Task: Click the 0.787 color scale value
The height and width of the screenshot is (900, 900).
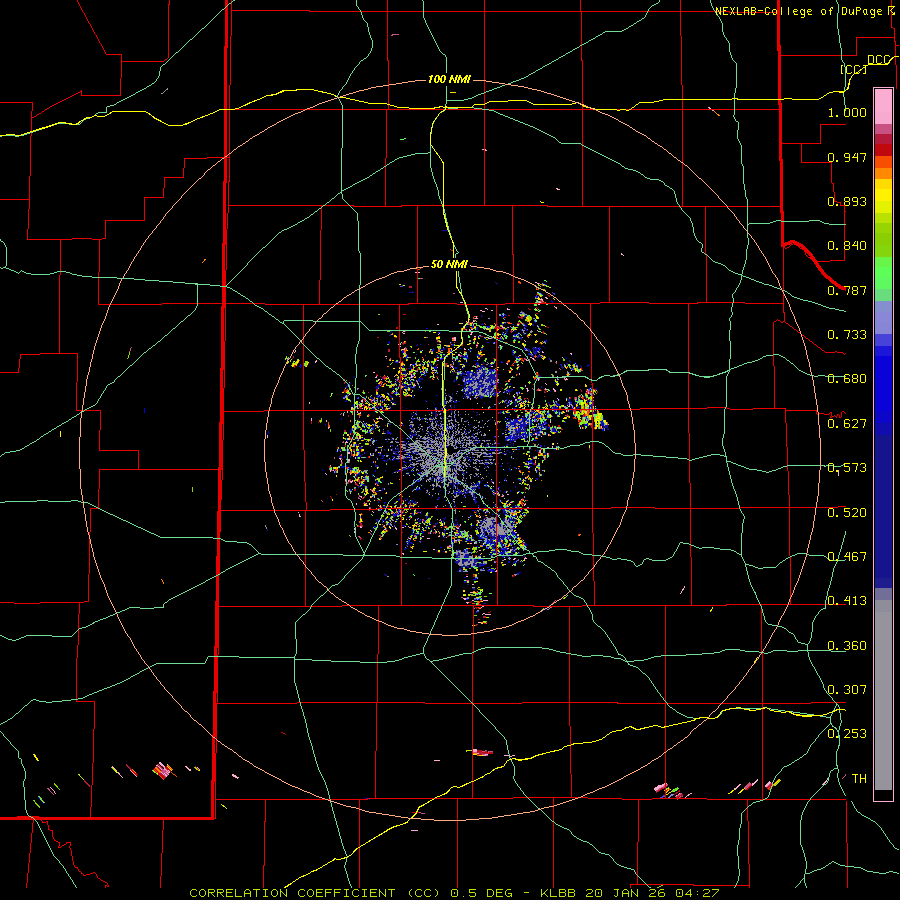Action: (847, 290)
